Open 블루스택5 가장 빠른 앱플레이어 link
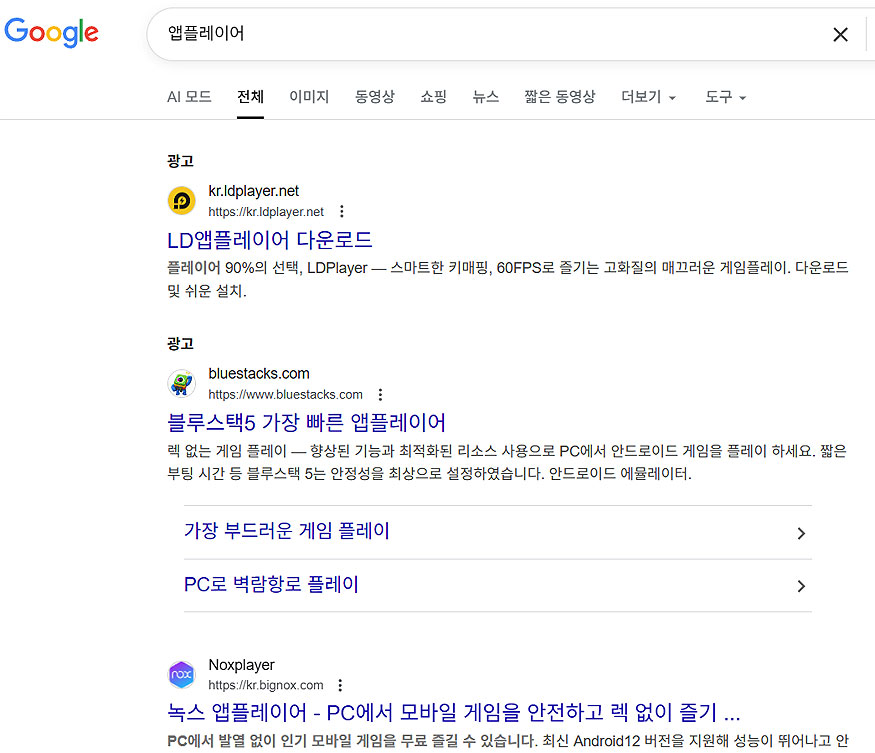875x753 pixels. tap(307, 422)
